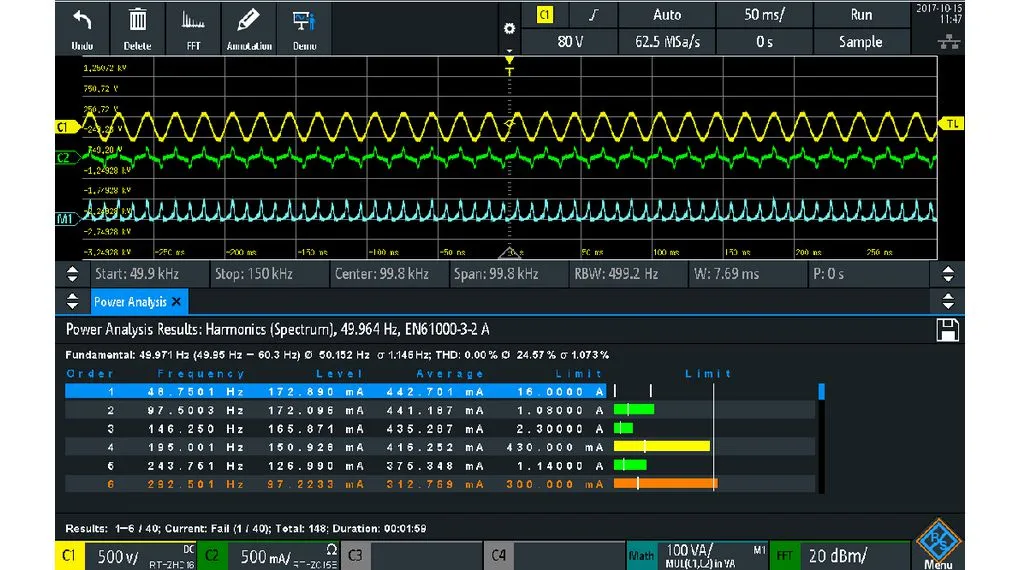The height and width of the screenshot is (570, 1020).
Task: Click the harmonics table scrollbar handle
Action: (x=821, y=392)
